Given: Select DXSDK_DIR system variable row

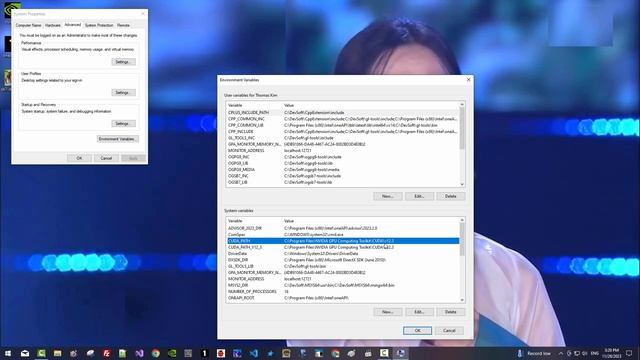Looking at the screenshot, I should click(x=343, y=260).
